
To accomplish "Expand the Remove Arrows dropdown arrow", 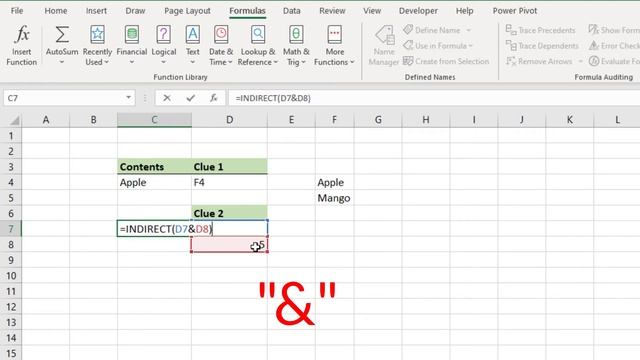I will point(580,61).
